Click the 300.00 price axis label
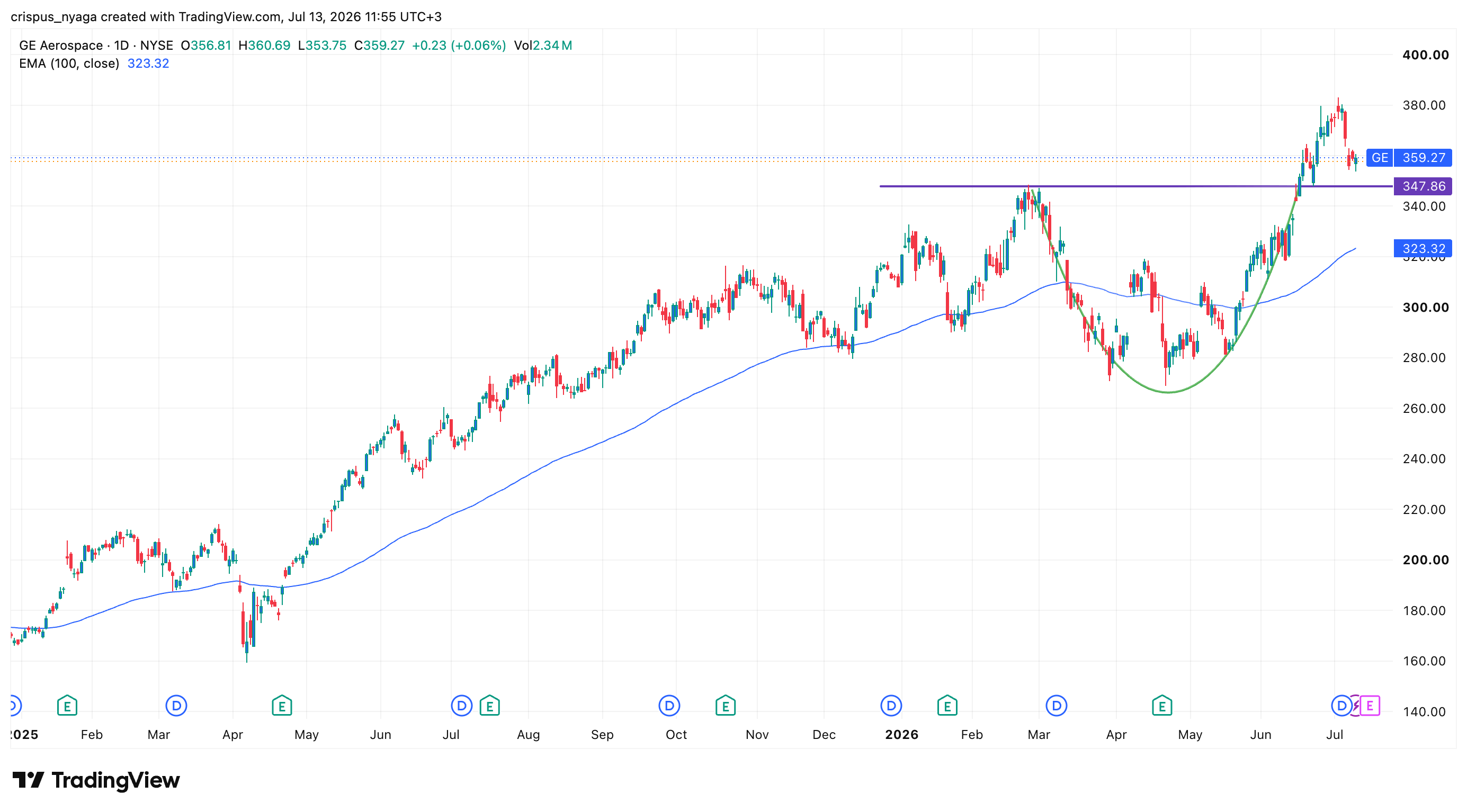 1426,307
